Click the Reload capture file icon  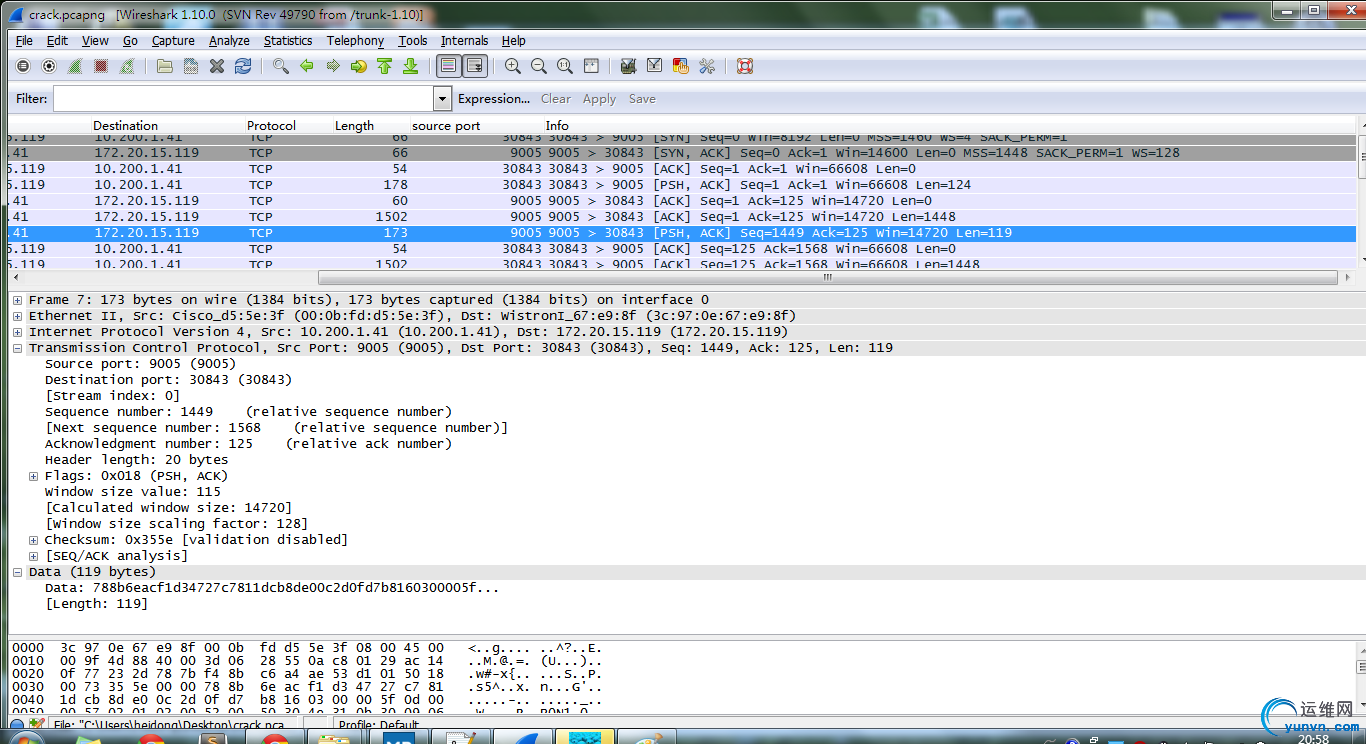point(243,66)
